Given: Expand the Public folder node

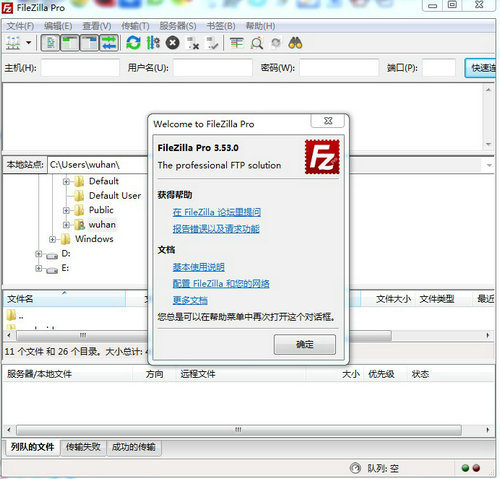Looking at the screenshot, I should [66, 210].
